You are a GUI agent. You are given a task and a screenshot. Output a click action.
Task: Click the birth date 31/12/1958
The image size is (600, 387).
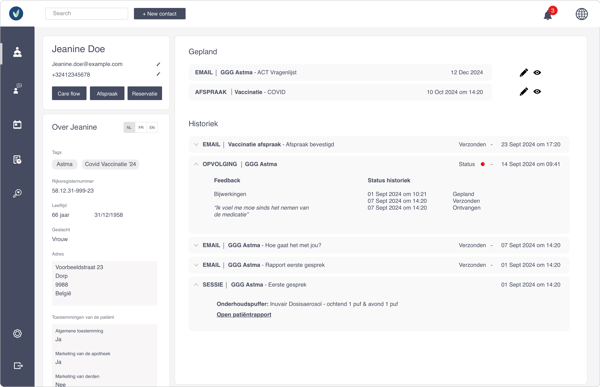[x=108, y=215]
